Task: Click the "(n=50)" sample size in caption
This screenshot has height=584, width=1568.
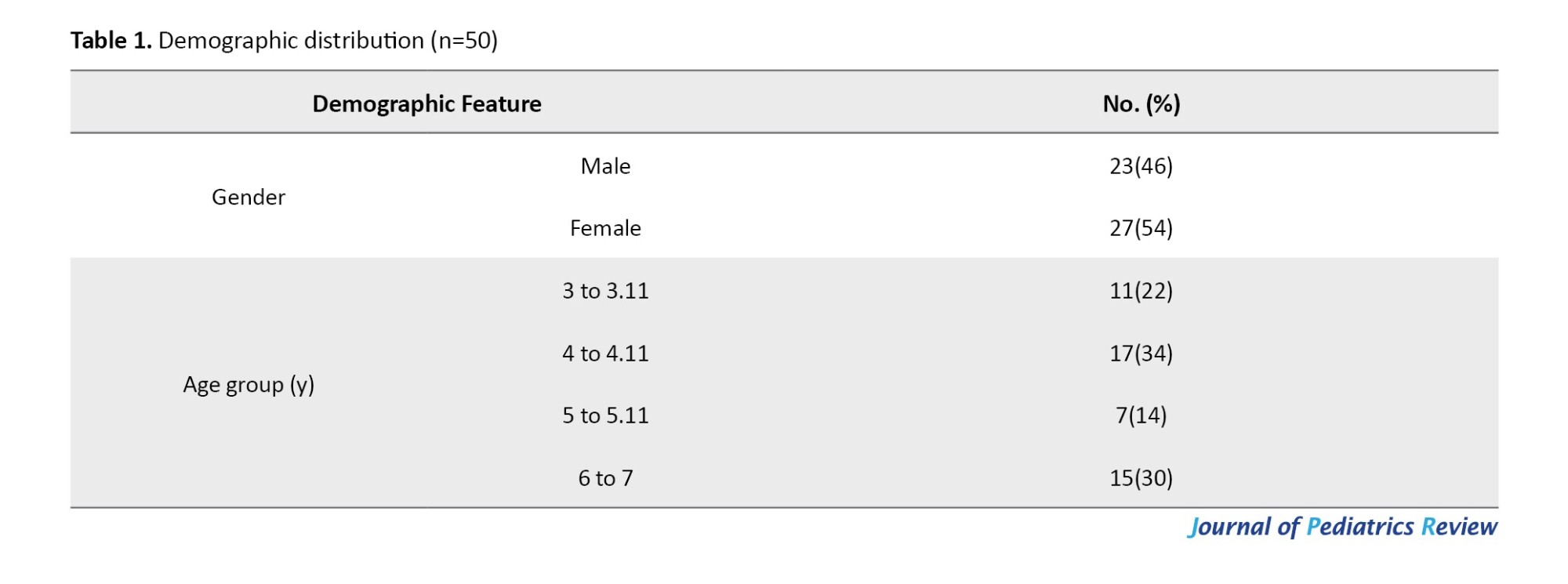Action: [464, 41]
